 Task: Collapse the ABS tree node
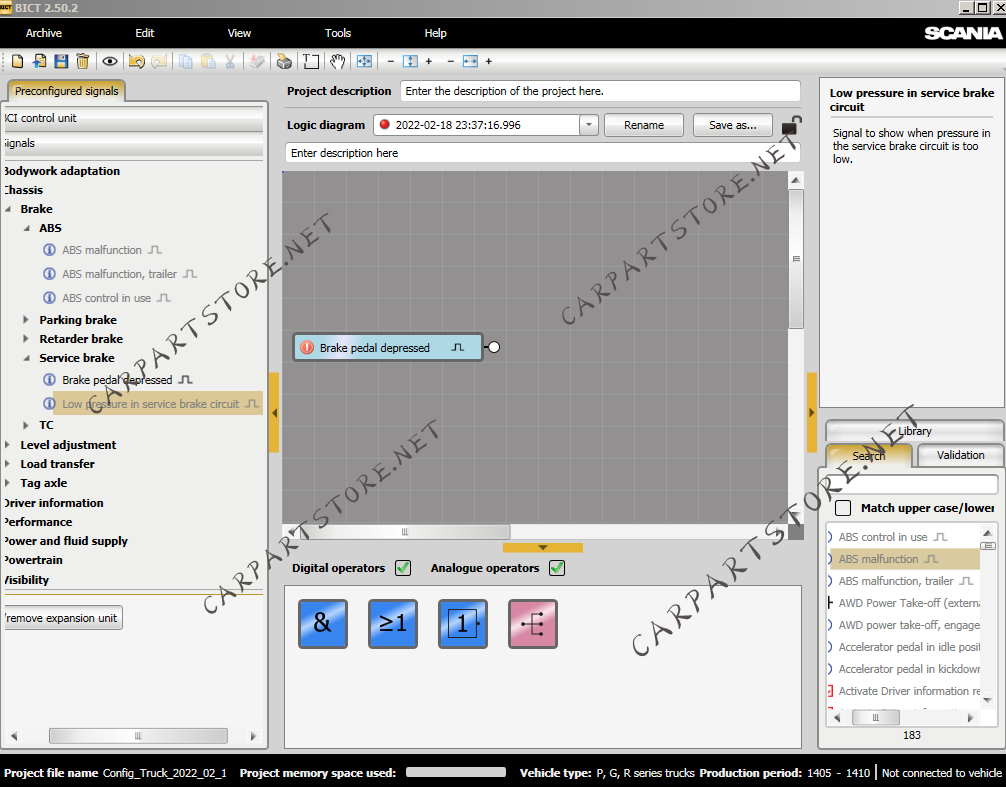tap(27, 228)
